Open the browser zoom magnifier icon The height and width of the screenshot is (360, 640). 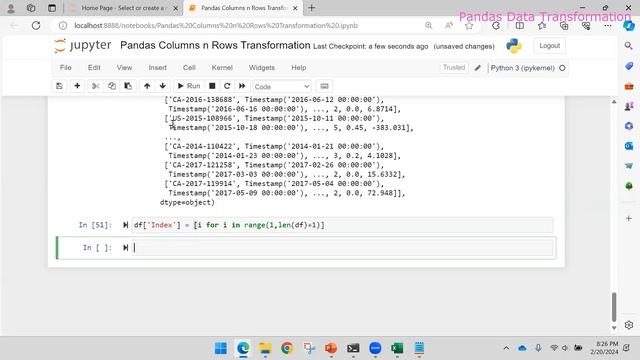tap(429, 25)
